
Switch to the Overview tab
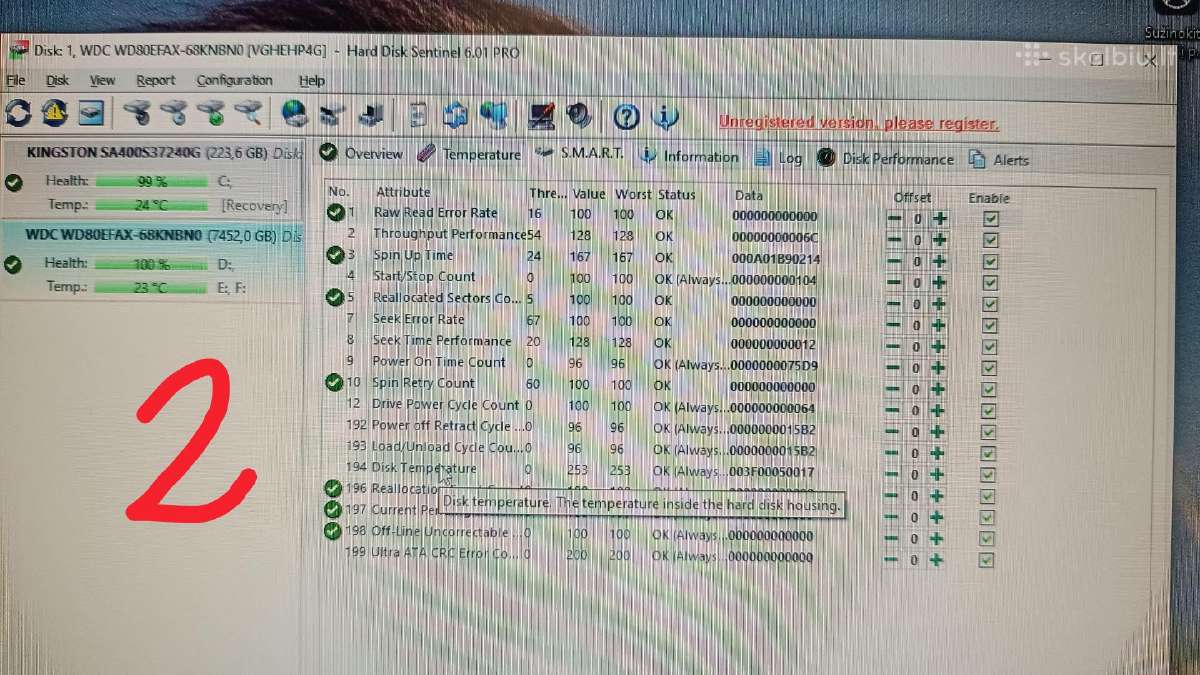click(x=361, y=153)
